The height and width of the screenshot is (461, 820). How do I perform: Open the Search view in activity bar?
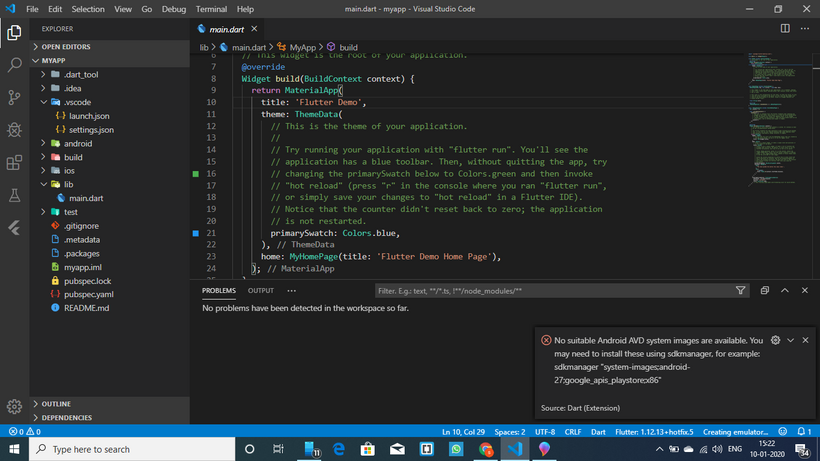coord(14,65)
